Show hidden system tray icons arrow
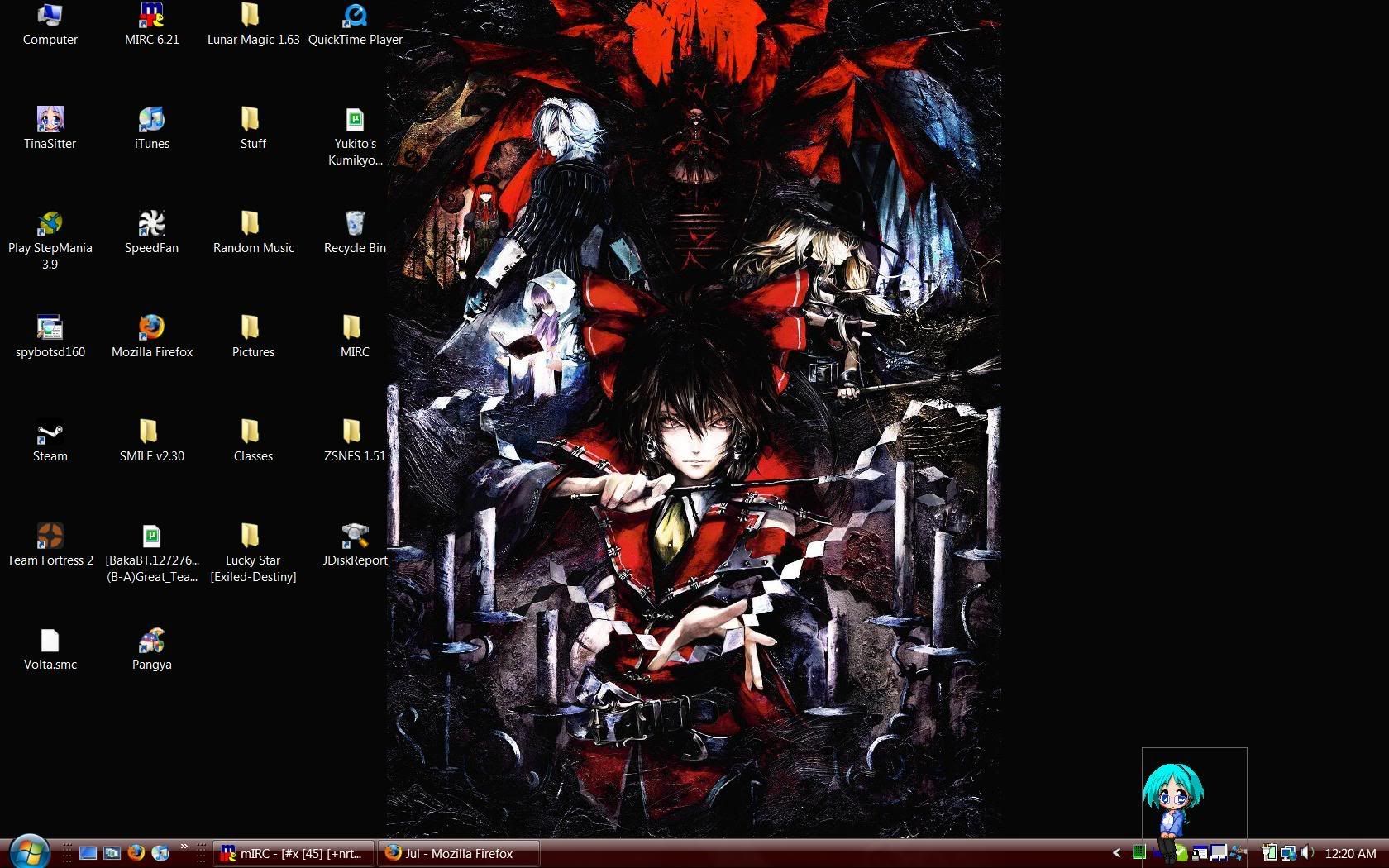This screenshot has width=1389, height=868. coord(1116,853)
